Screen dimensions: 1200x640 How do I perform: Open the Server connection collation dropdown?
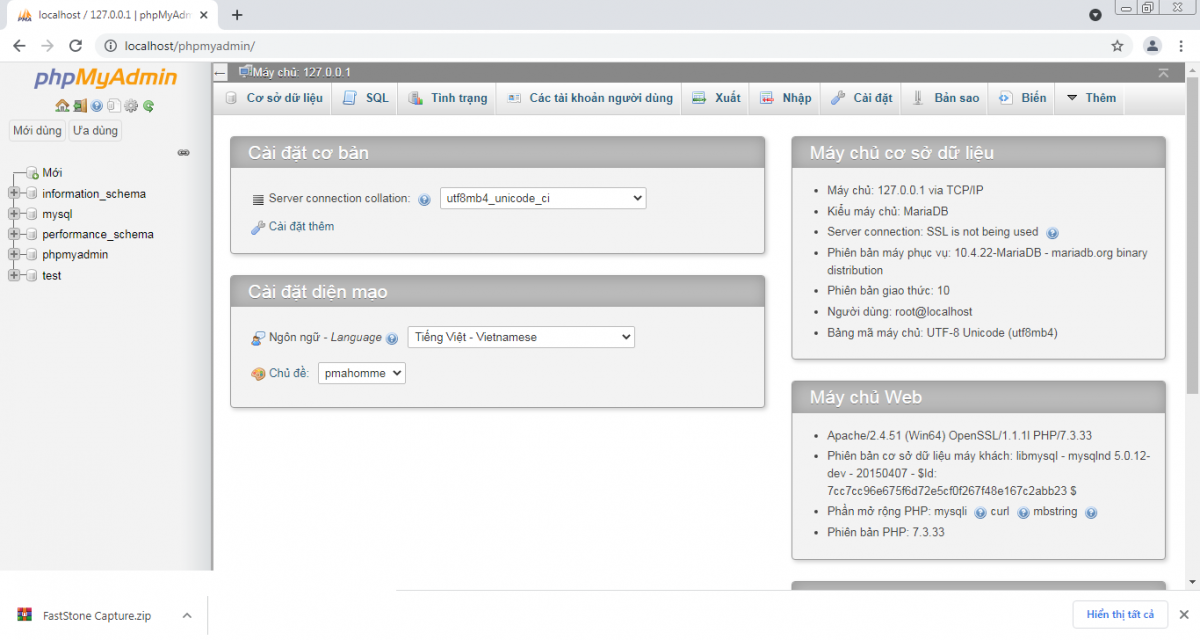coord(543,198)
